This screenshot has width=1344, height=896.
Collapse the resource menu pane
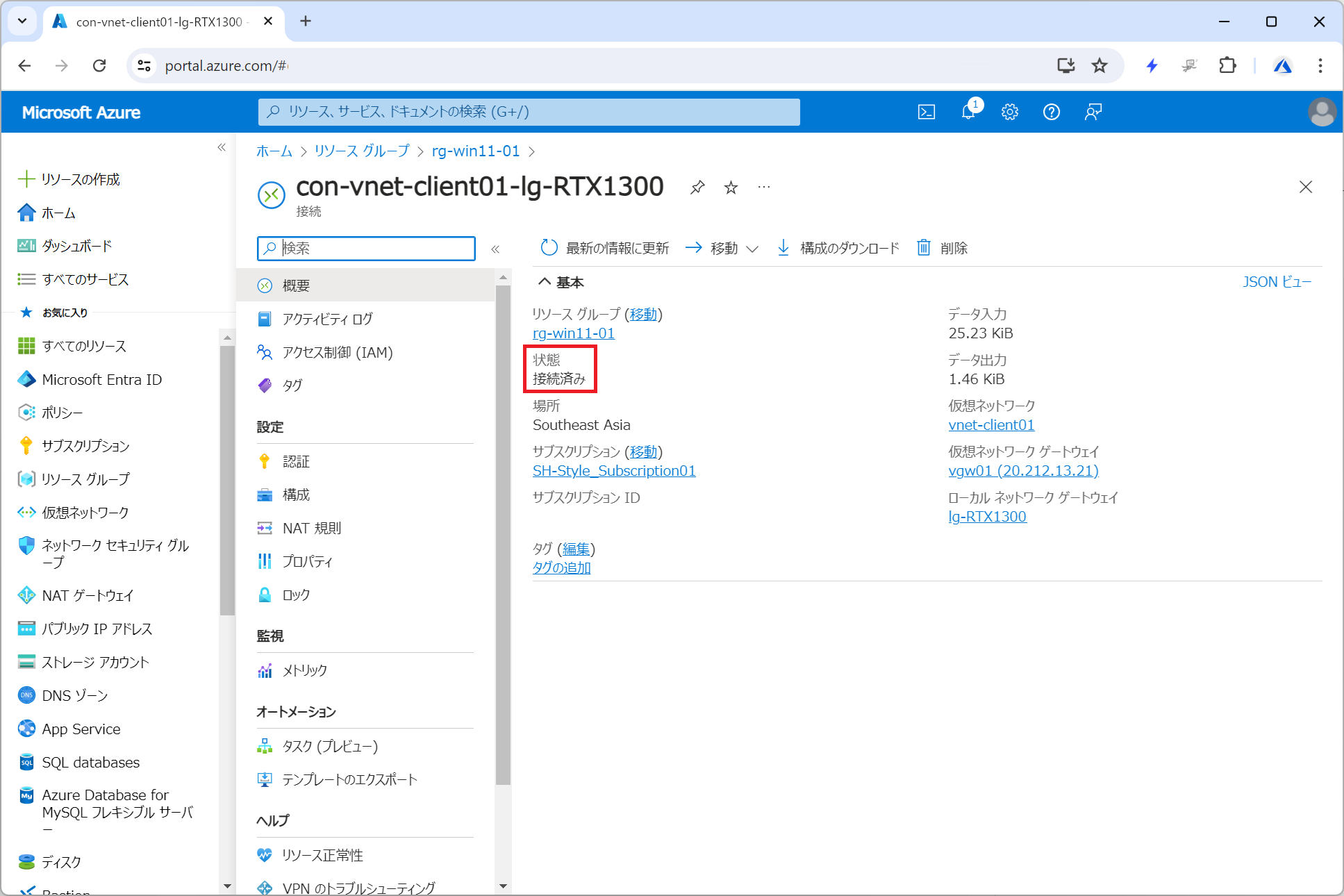[x=495, y=249]
